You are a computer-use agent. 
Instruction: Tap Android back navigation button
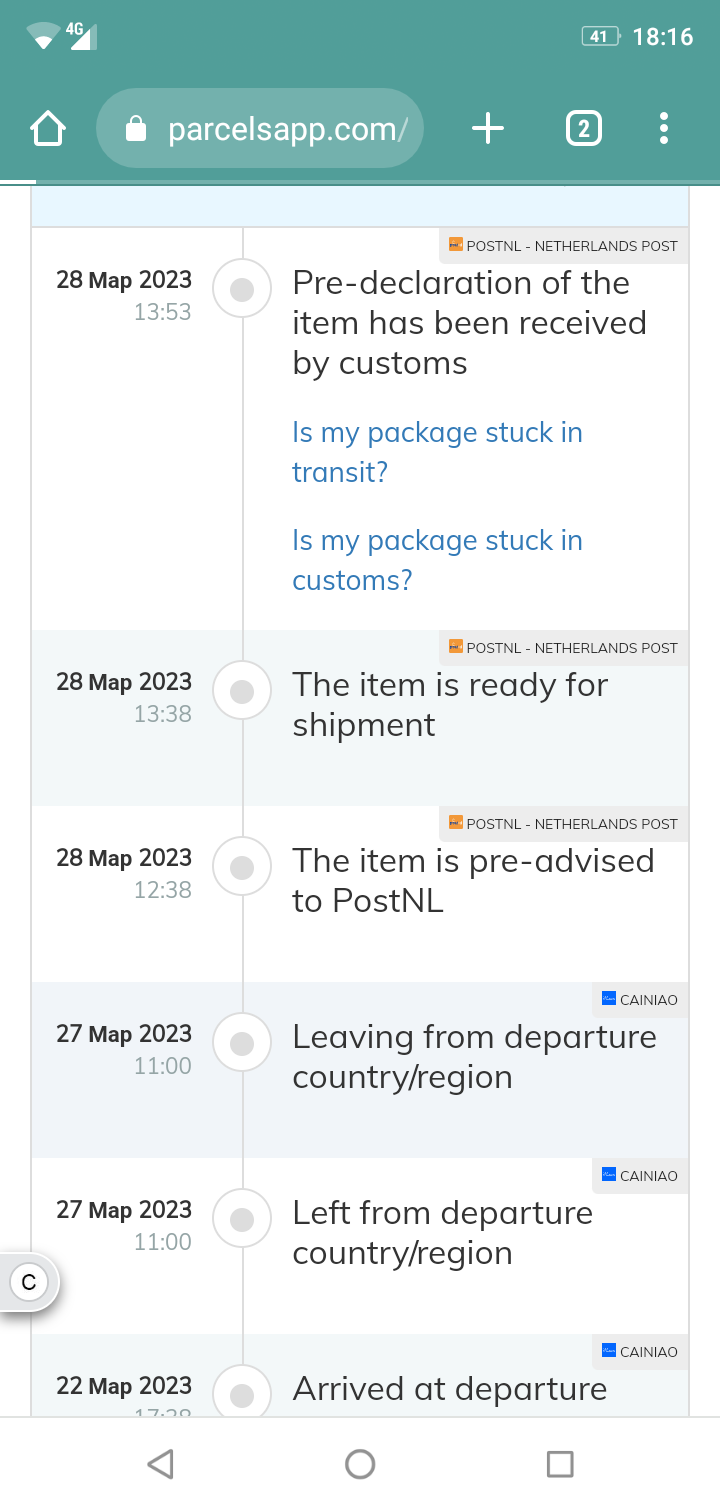point(160,1464)
